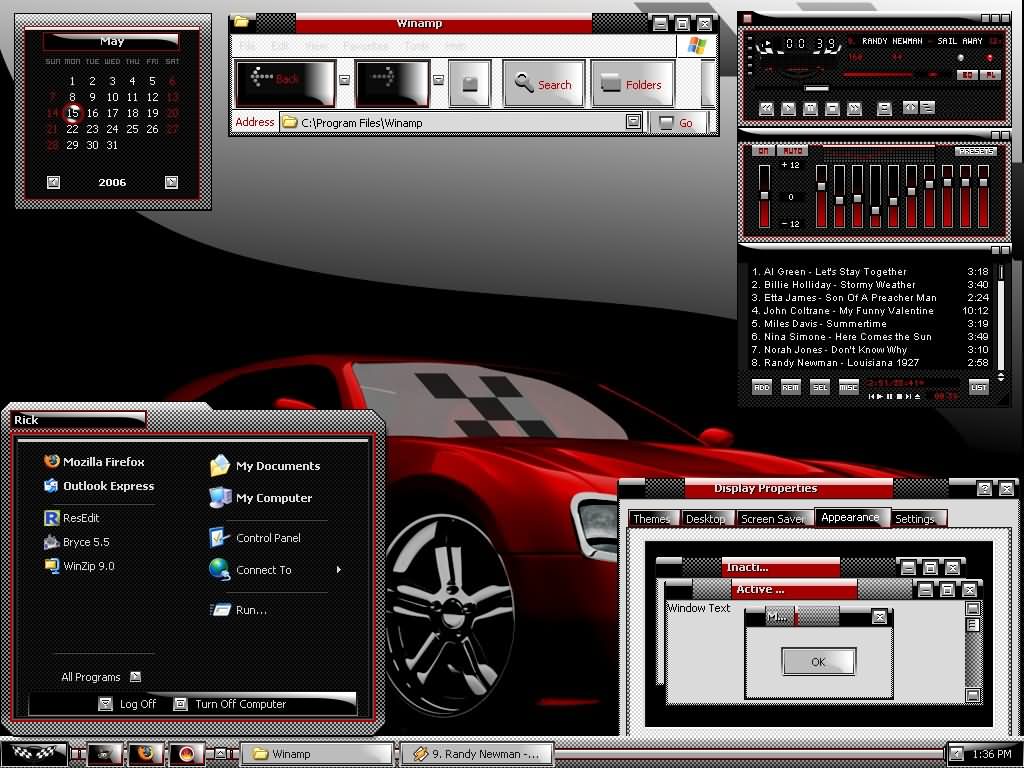Click the equalizer preamp slider
Viewport: 1024px width, 768px height.
tap(764, 196)
